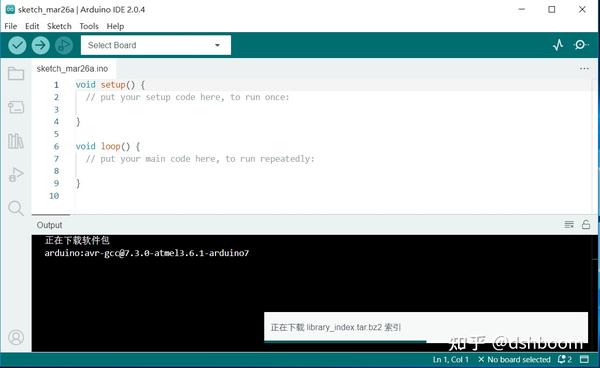Open the Search sidebar panel
Viewport: 600px width, 368px height.
16,208
